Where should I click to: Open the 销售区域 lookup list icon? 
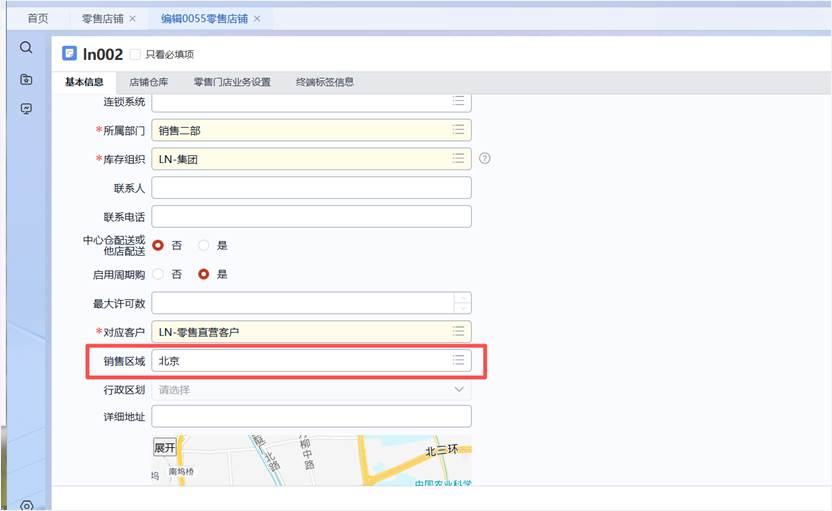pos(458,360)
